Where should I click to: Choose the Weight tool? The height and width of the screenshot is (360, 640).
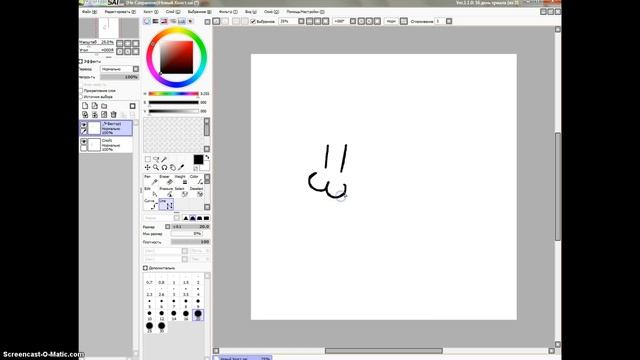click(x=181, y=180)
